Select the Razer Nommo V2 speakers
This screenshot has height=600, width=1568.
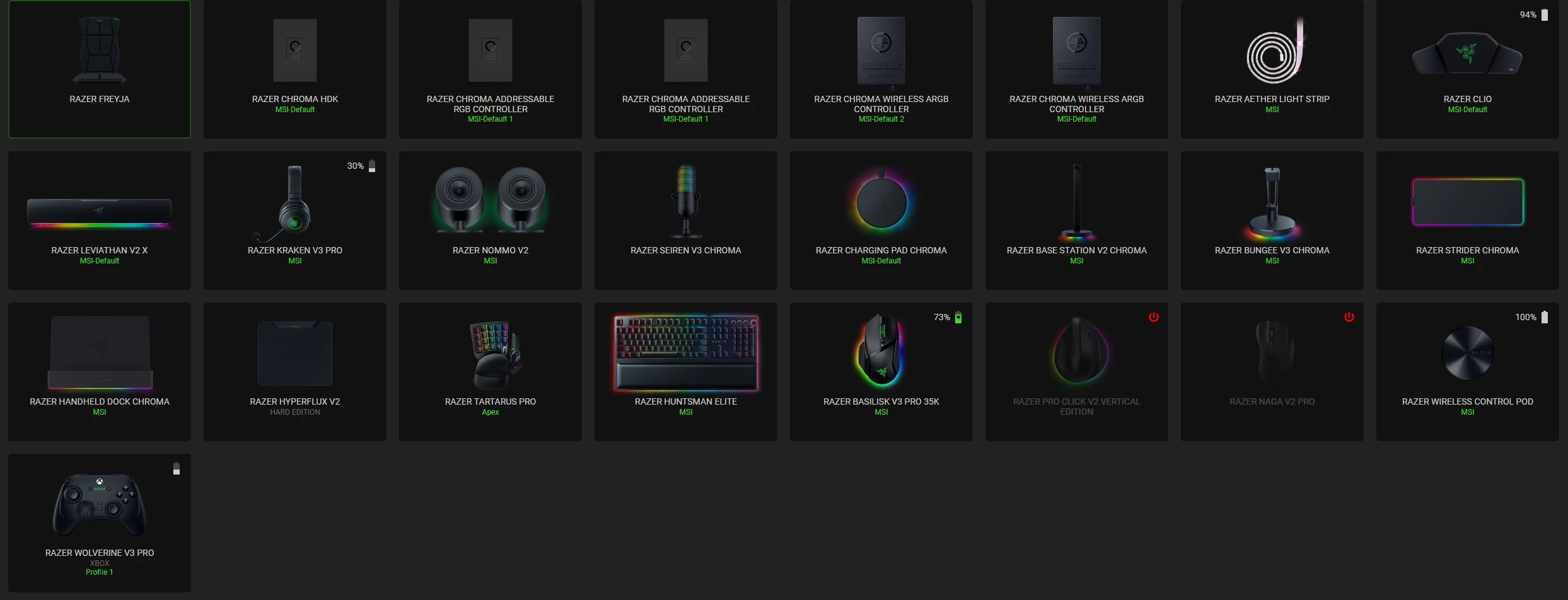tap(491, 221)
